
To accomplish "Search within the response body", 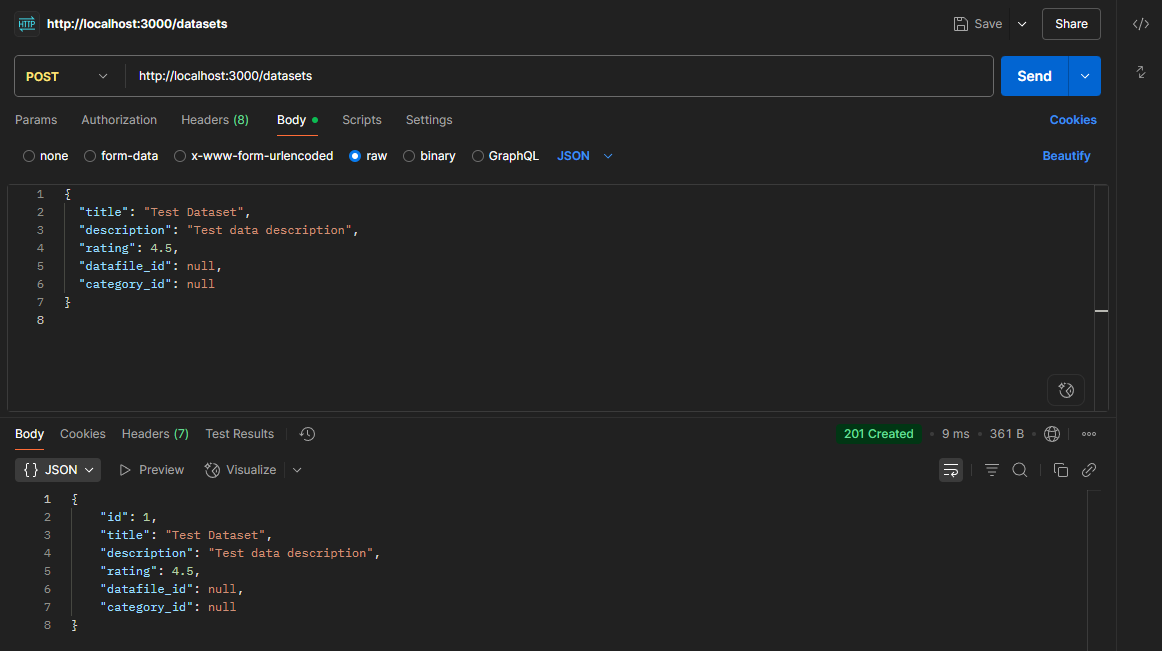I will (1020, 470).
